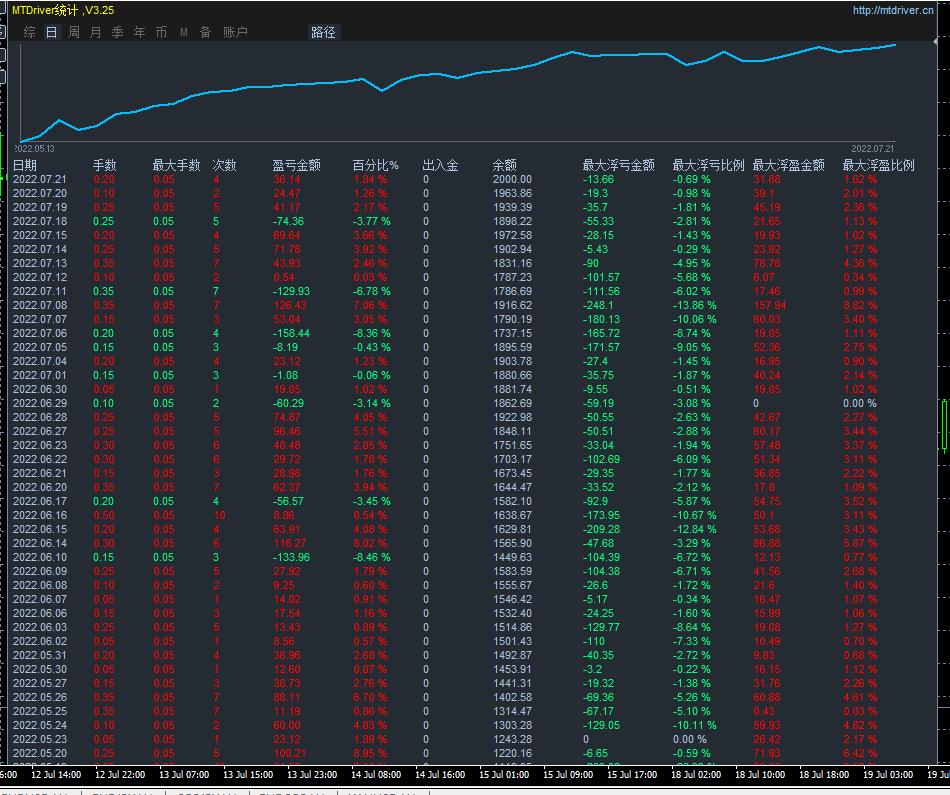950x795 pixels.
Task: Select the M tab
Action: 184,32
